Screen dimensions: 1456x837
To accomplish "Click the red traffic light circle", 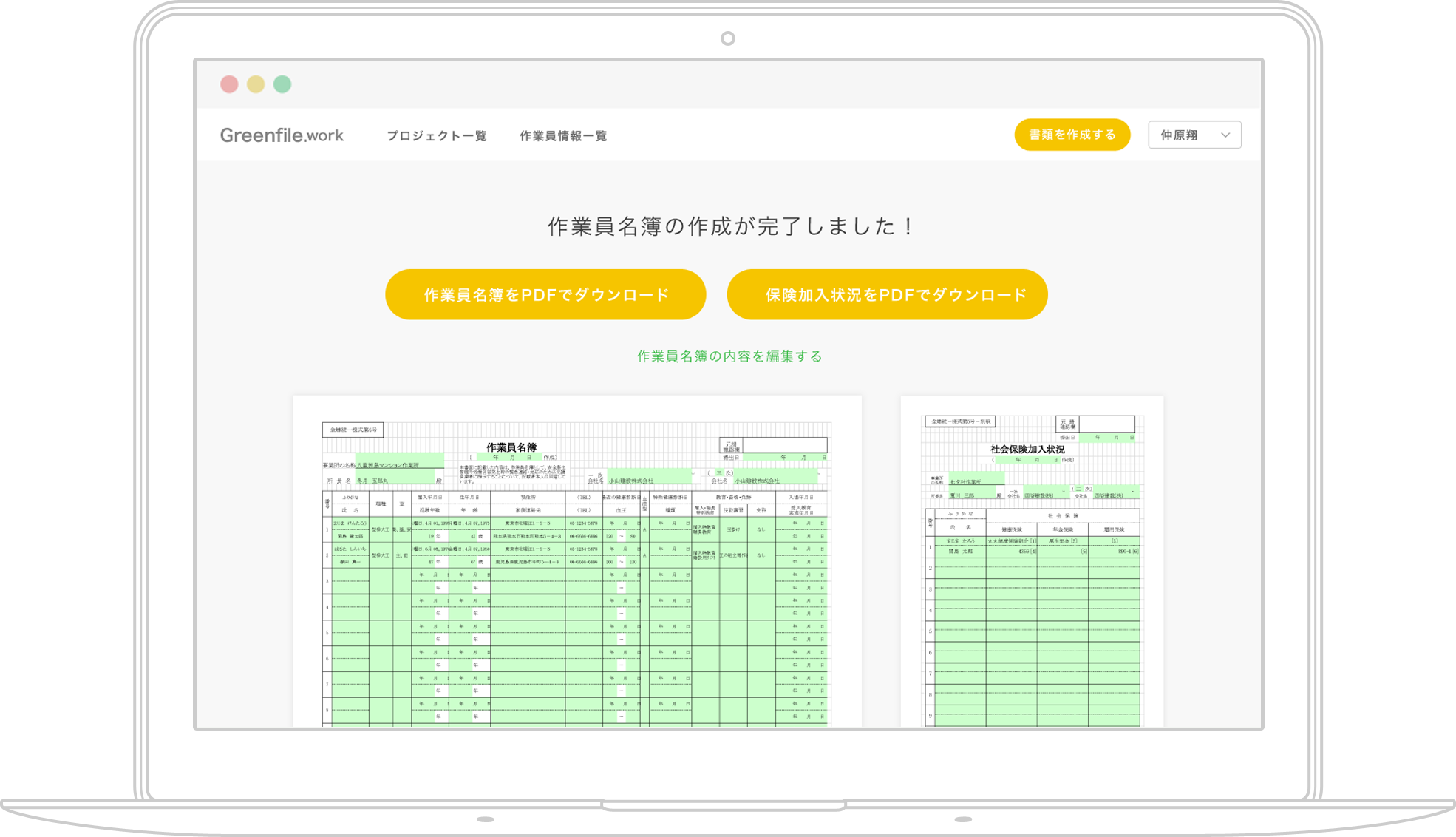I will (x=230, y=84).
